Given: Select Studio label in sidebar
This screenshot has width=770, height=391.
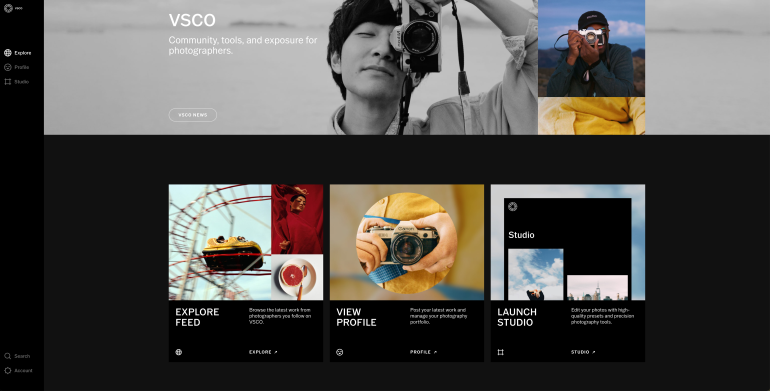Looking at the screenshot, I should 22,82.
